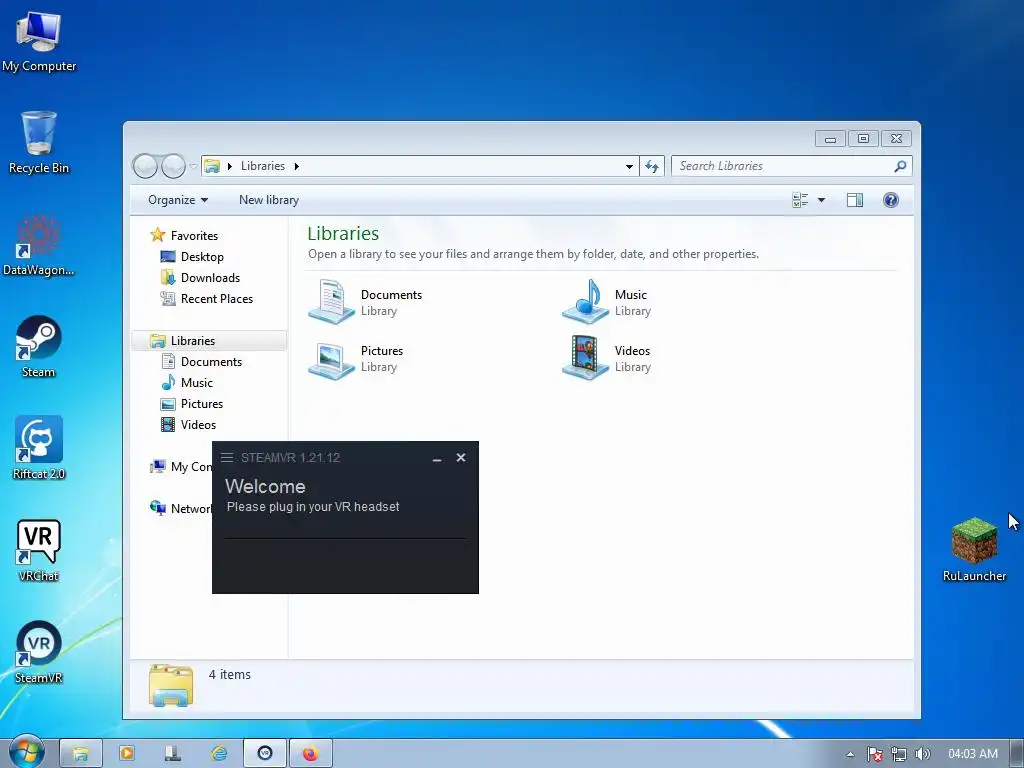This screenshot has height=768, width=1024.
Task: Open Windows Explorer from taskbar
Action: tap(80, 754)
